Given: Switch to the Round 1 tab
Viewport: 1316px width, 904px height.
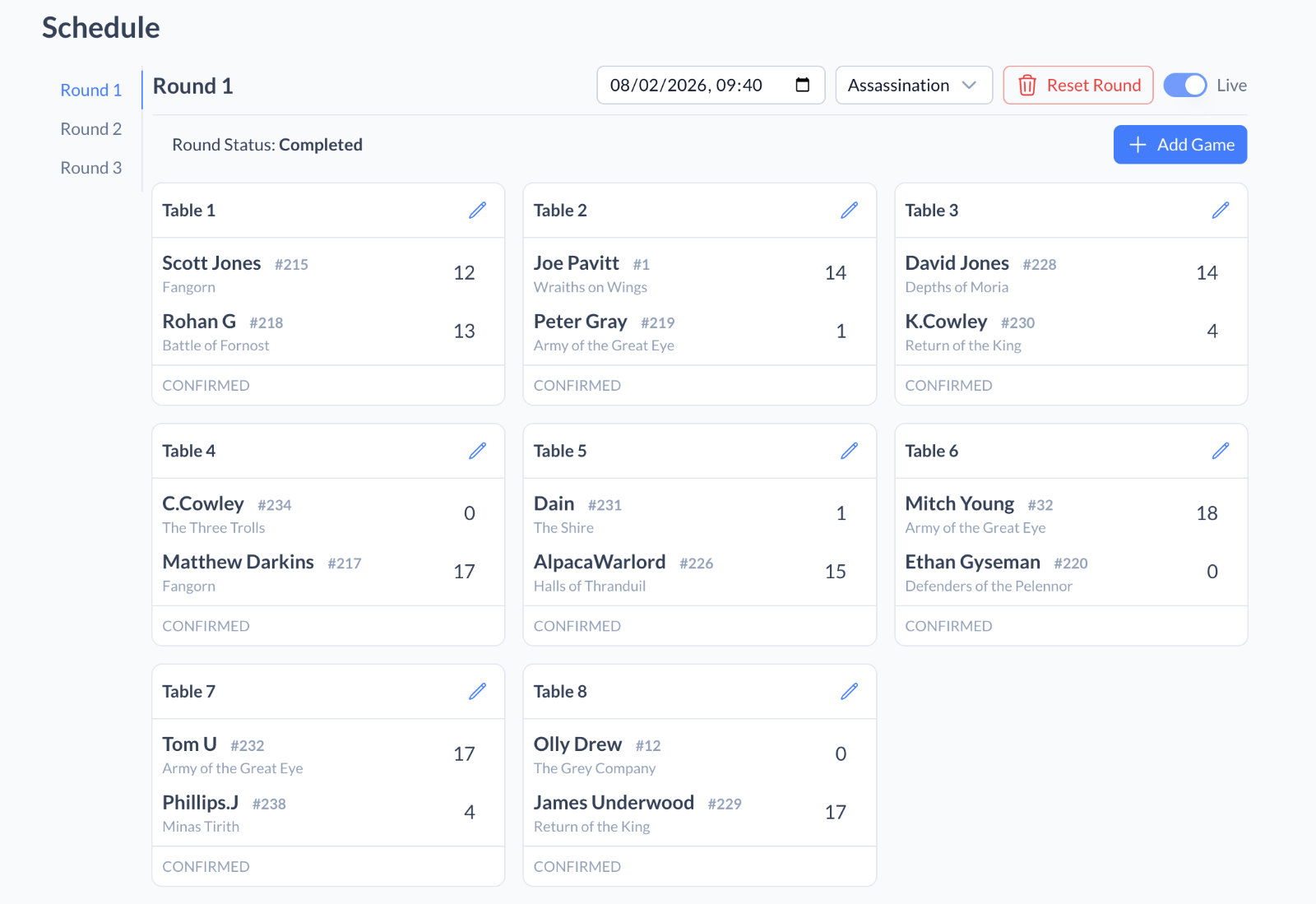Looking at the screenshot, I should (91, 90).
